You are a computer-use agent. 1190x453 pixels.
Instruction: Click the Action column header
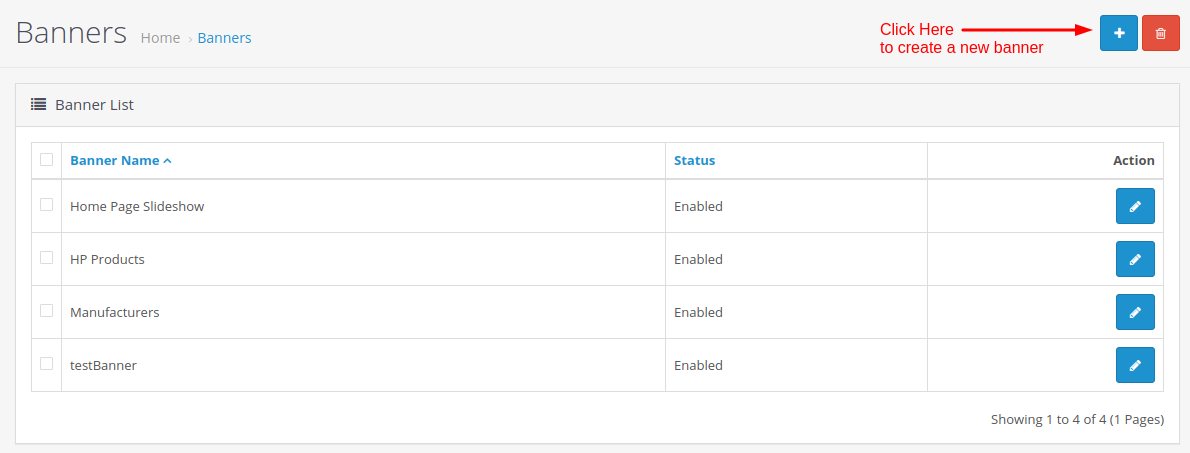1134,161
